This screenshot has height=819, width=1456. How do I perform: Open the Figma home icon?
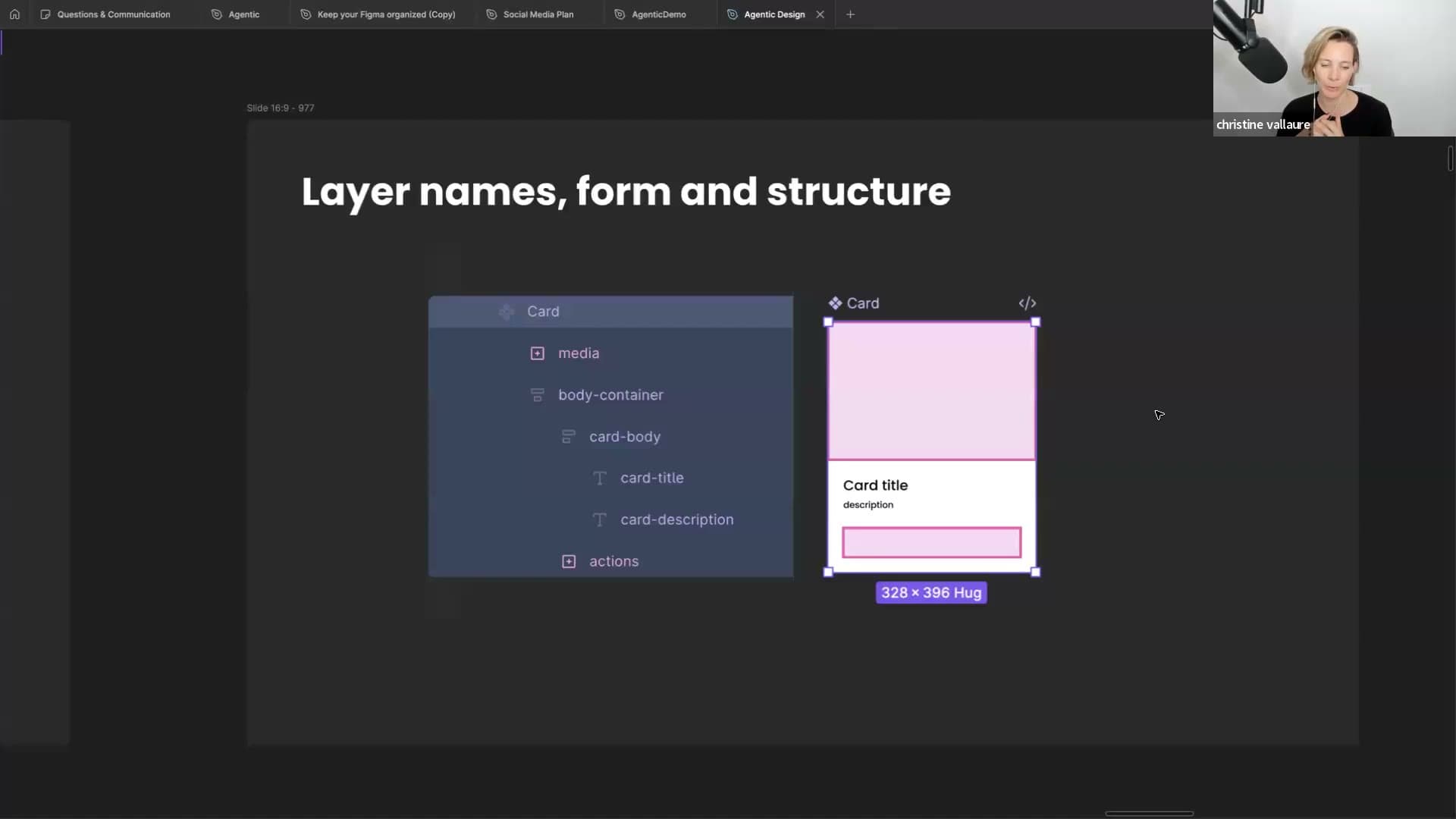click(x=14, y=14)
